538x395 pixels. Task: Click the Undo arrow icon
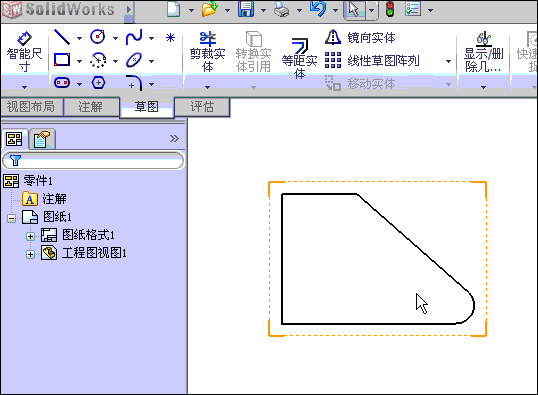318,9
